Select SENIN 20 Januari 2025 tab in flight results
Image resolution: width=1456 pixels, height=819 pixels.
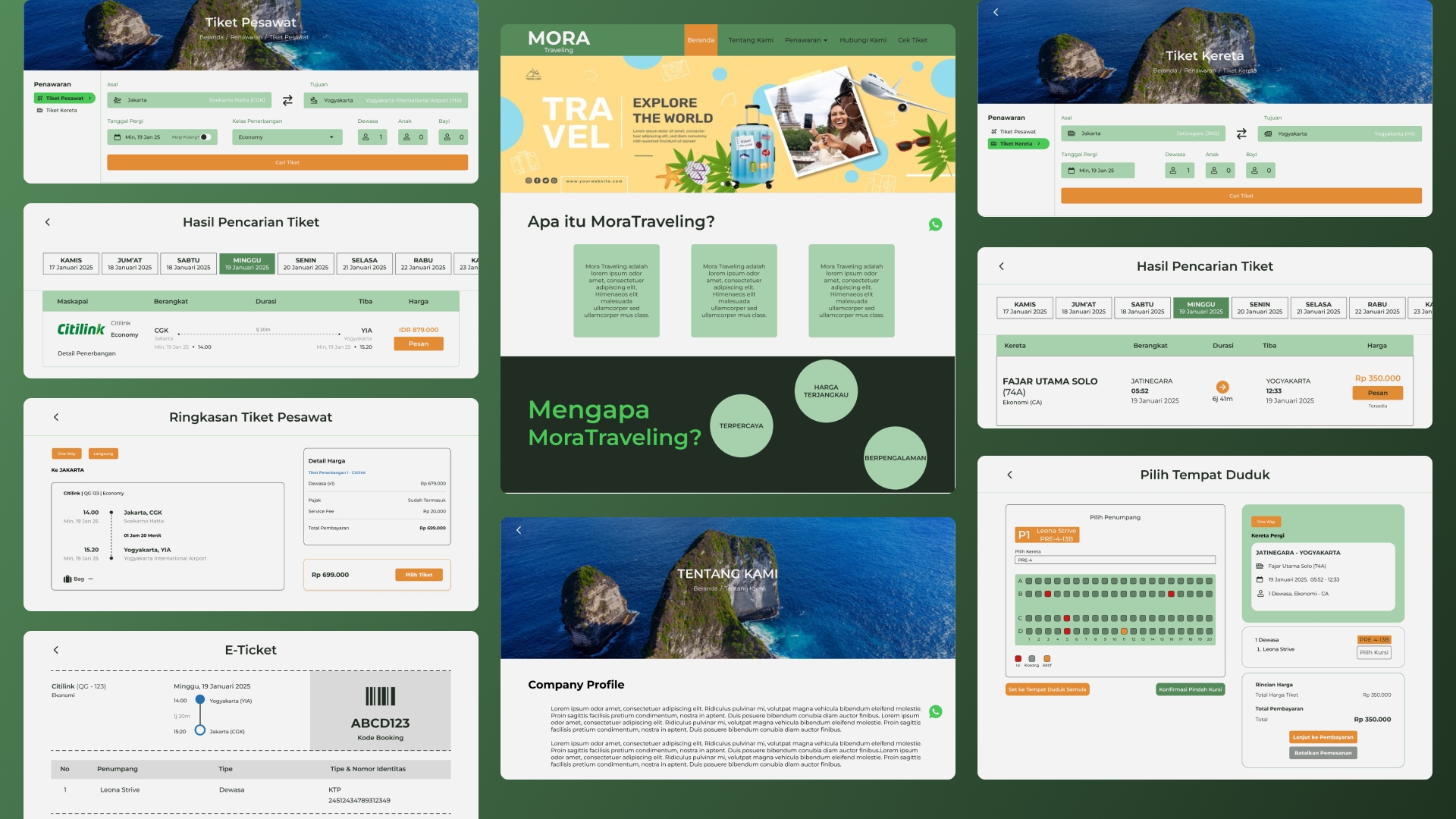[x=306, y=263]
